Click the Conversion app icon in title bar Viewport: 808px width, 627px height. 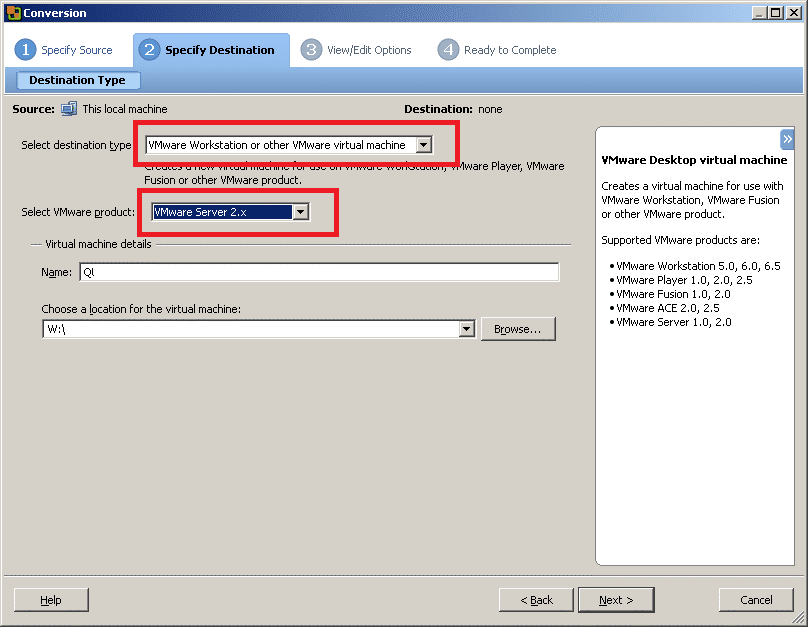(x=13, y=13)
